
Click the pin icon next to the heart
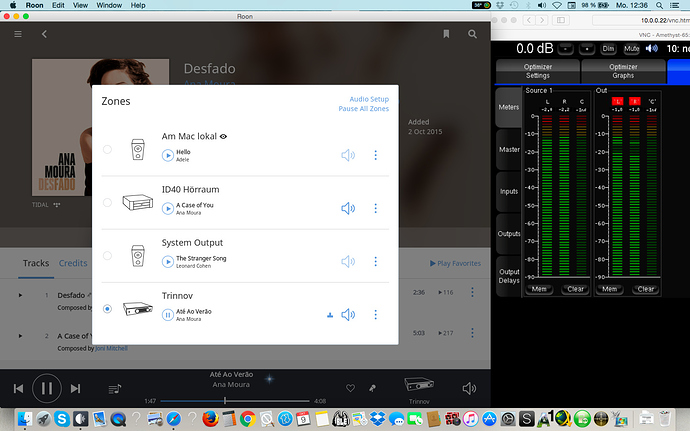point(372,388)
